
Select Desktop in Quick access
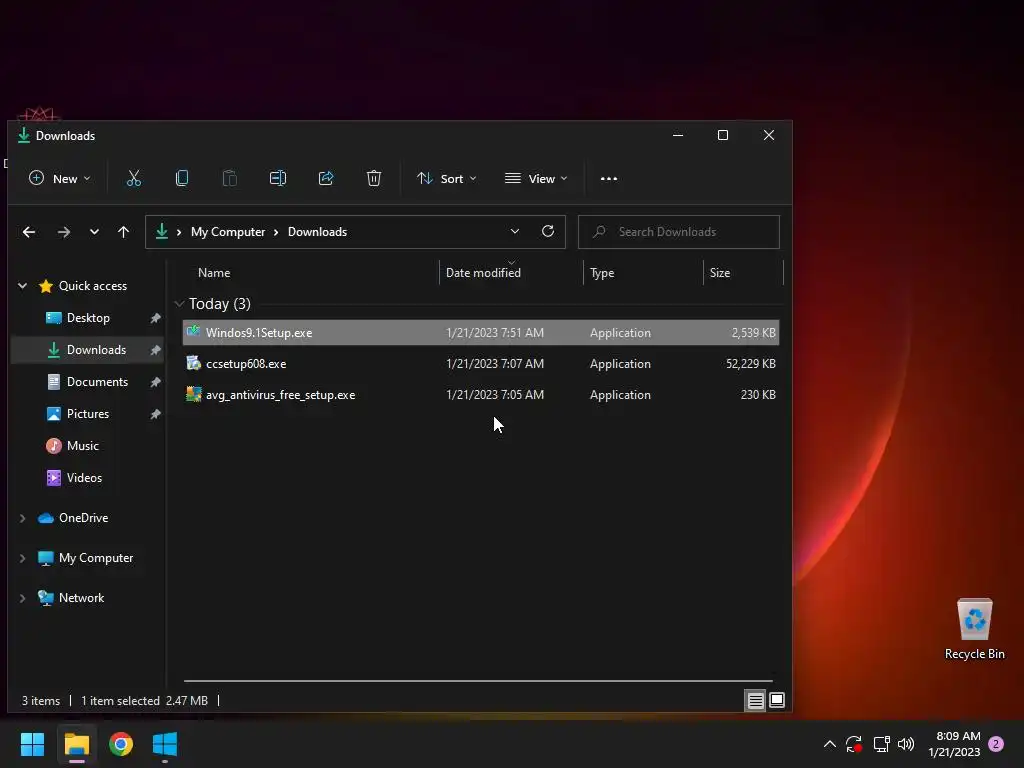(88, 318)
